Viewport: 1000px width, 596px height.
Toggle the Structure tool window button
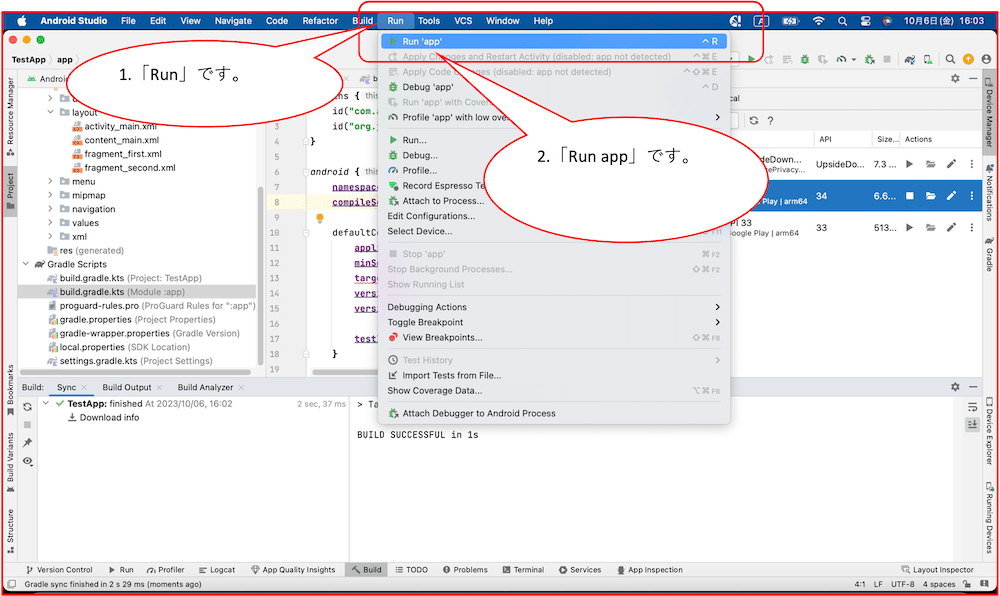click(x=10, y=530)
